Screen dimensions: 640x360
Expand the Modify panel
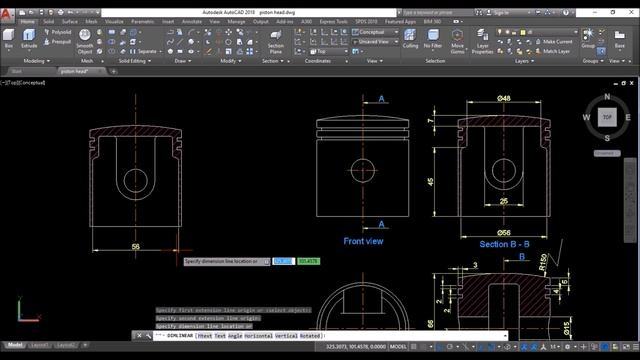pos(231,61)
